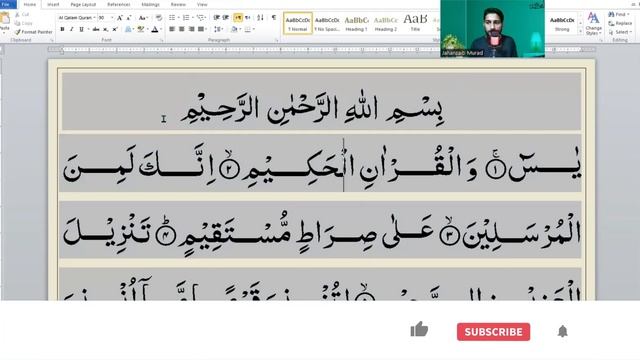Click the Increase Indent icon
This screenshot has height=360, width=640.
(x=226, y=18)
